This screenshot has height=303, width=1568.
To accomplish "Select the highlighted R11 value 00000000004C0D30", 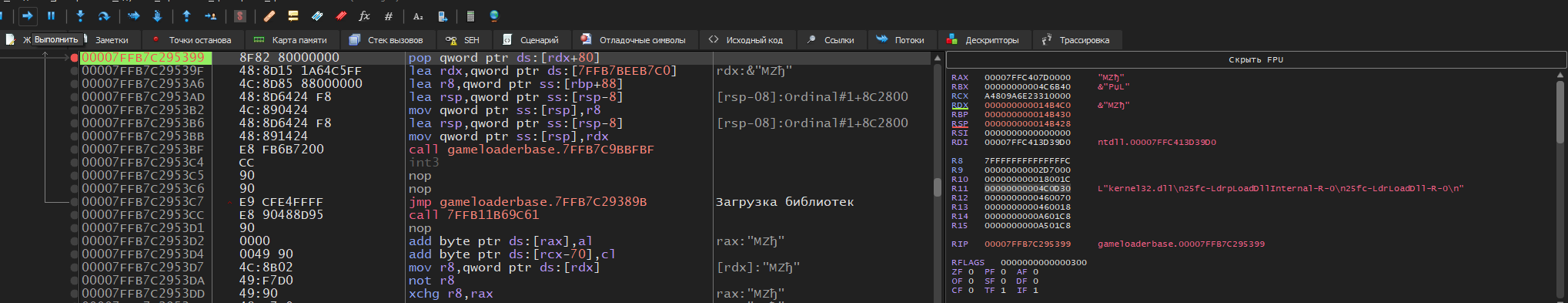I will click(x=1027, y=189).
